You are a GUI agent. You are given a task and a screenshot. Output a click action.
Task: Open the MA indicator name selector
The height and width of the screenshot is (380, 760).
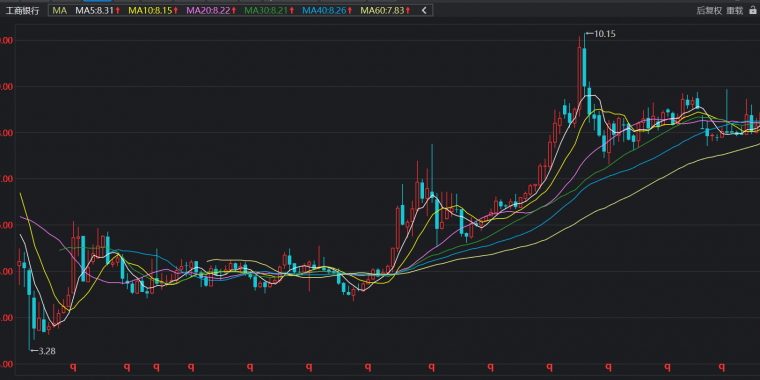[60, 11]
